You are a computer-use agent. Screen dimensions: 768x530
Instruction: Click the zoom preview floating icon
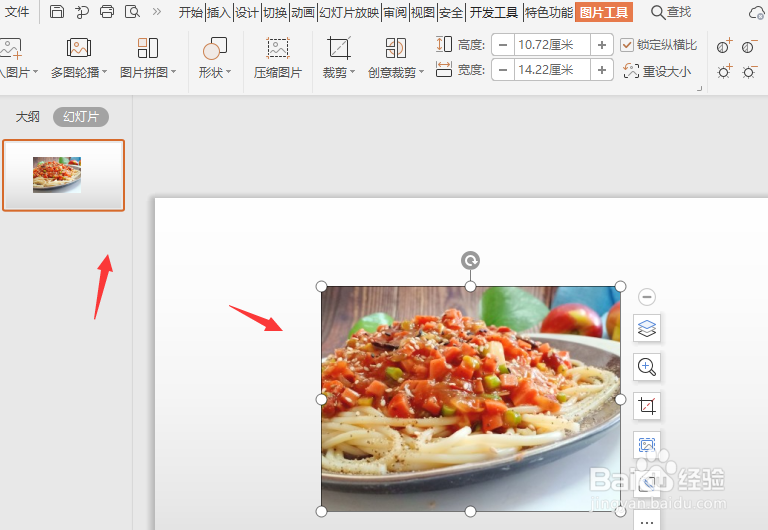pos(647,367)
